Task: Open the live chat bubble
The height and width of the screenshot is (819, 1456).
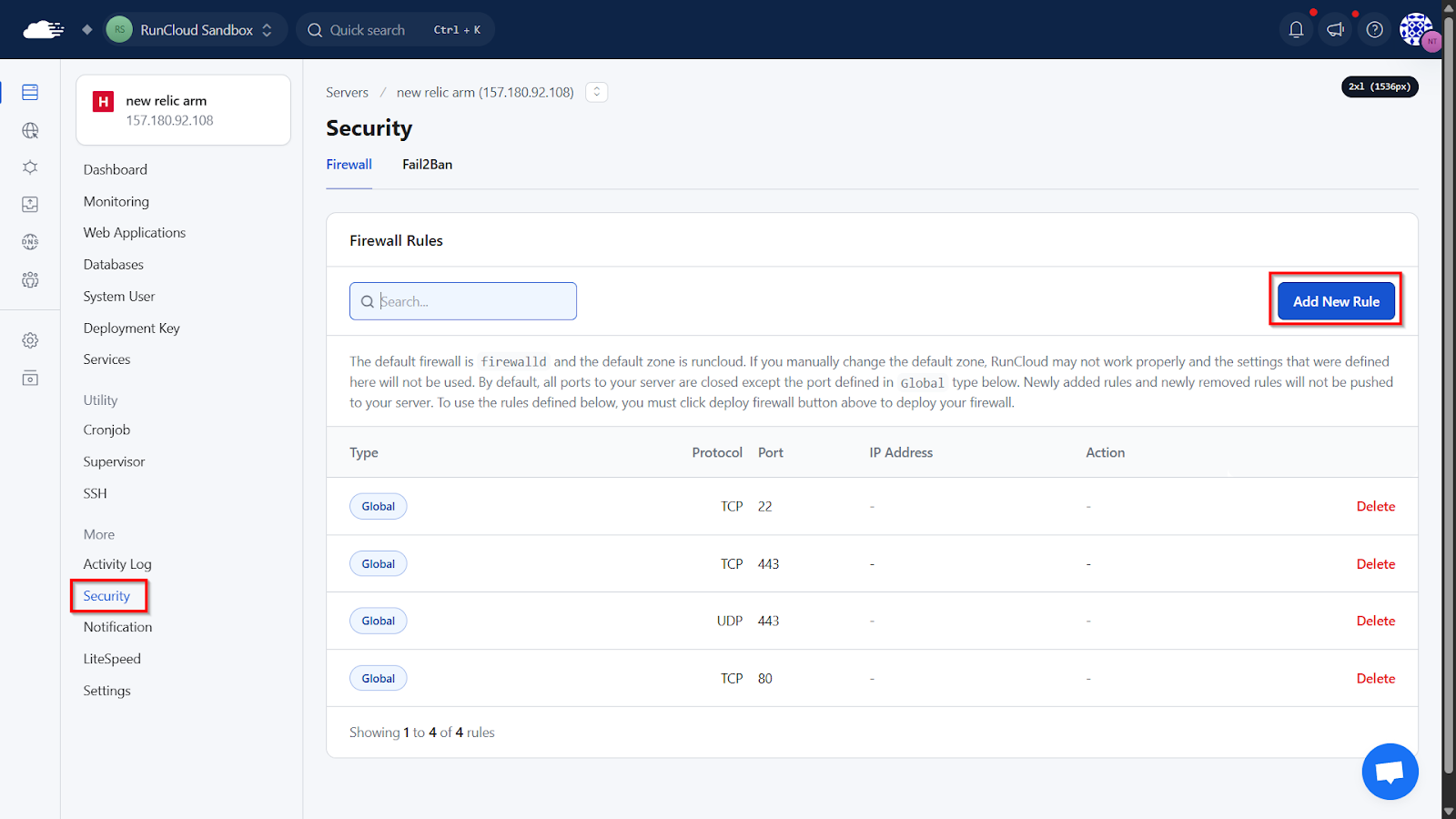Action: click(x=1390, y=772)
